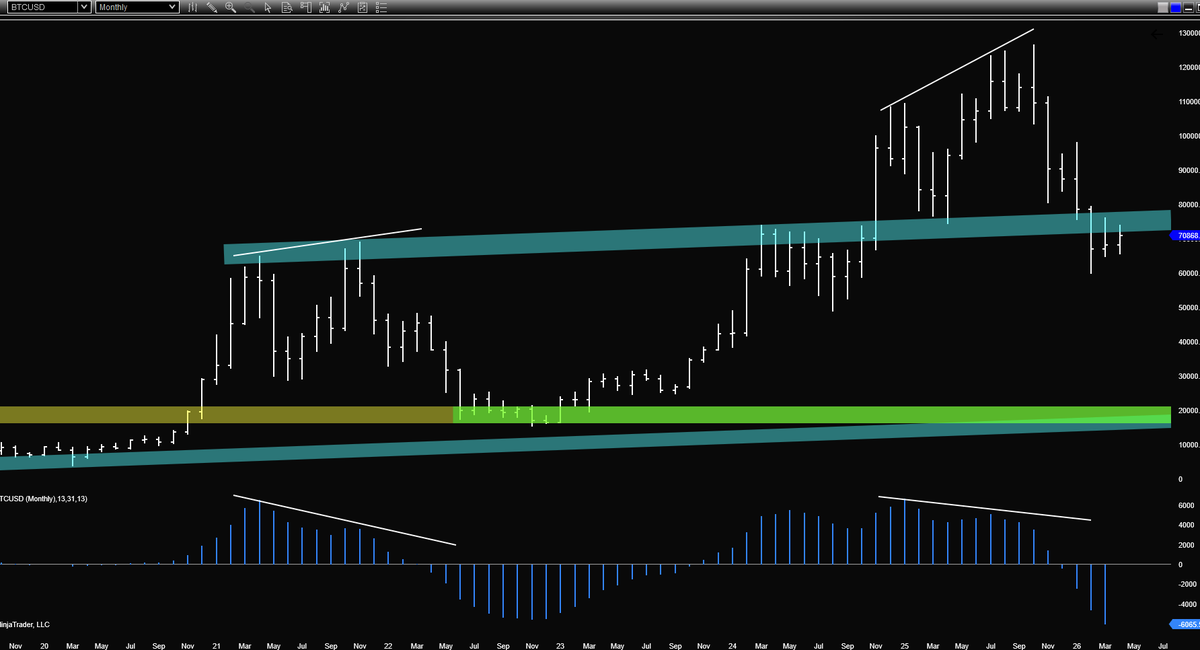This screenshot has height=650, width=1200.
Task: Open the Monthly interval selector dropdown
Action: coord(172,7)
